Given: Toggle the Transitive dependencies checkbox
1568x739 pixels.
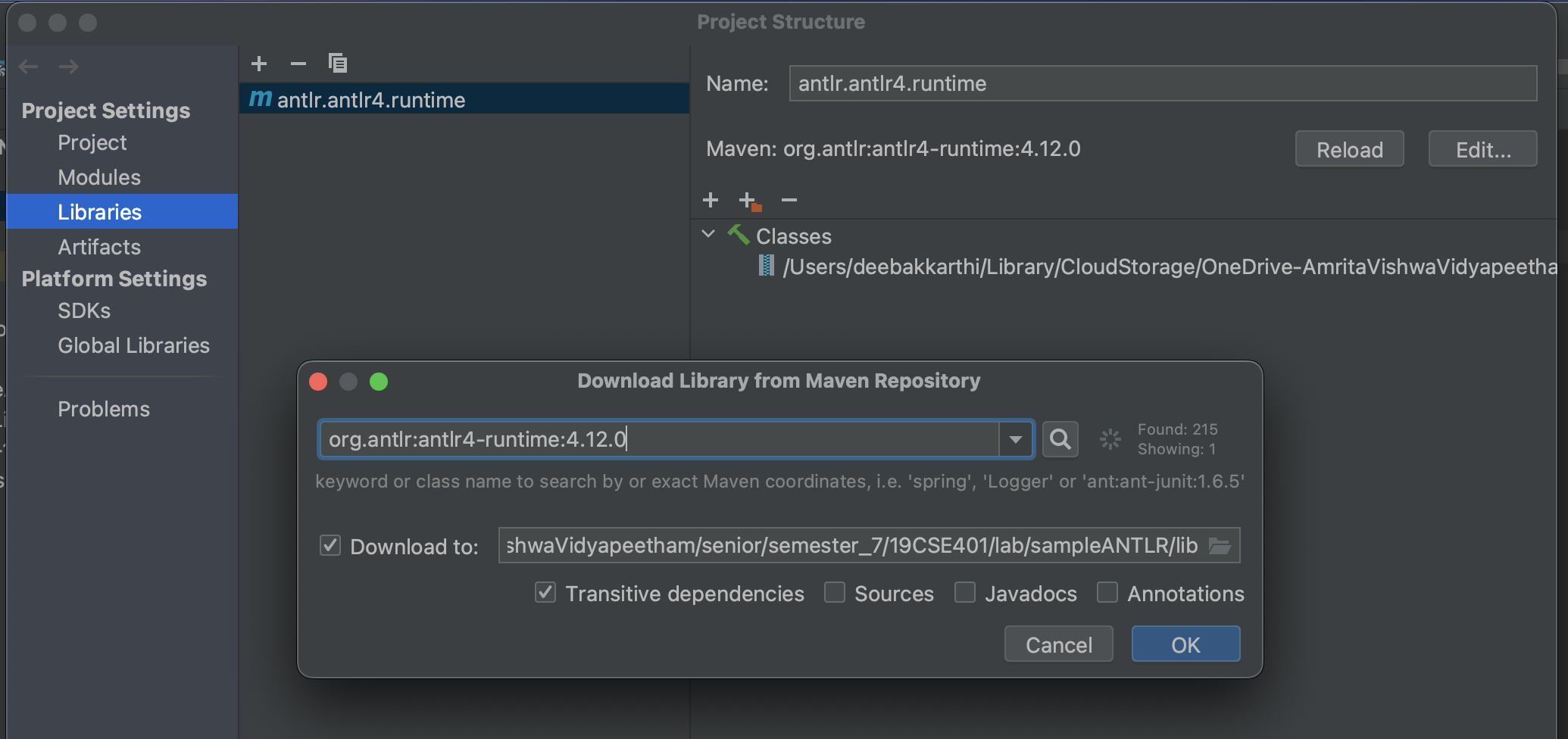Looking at the screenshot, I should coord(545,593).
